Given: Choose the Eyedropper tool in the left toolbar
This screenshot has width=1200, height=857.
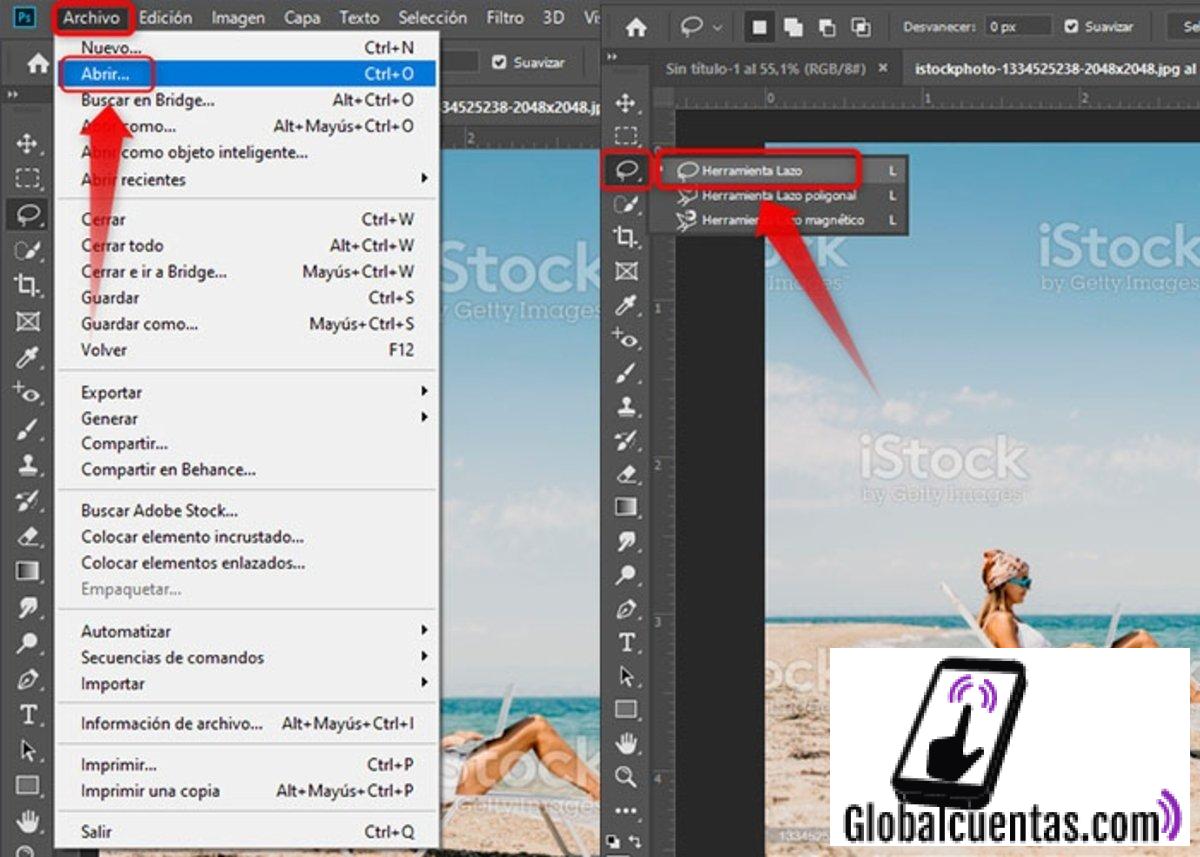Looking at the screenshot, I should click(27, 357).
